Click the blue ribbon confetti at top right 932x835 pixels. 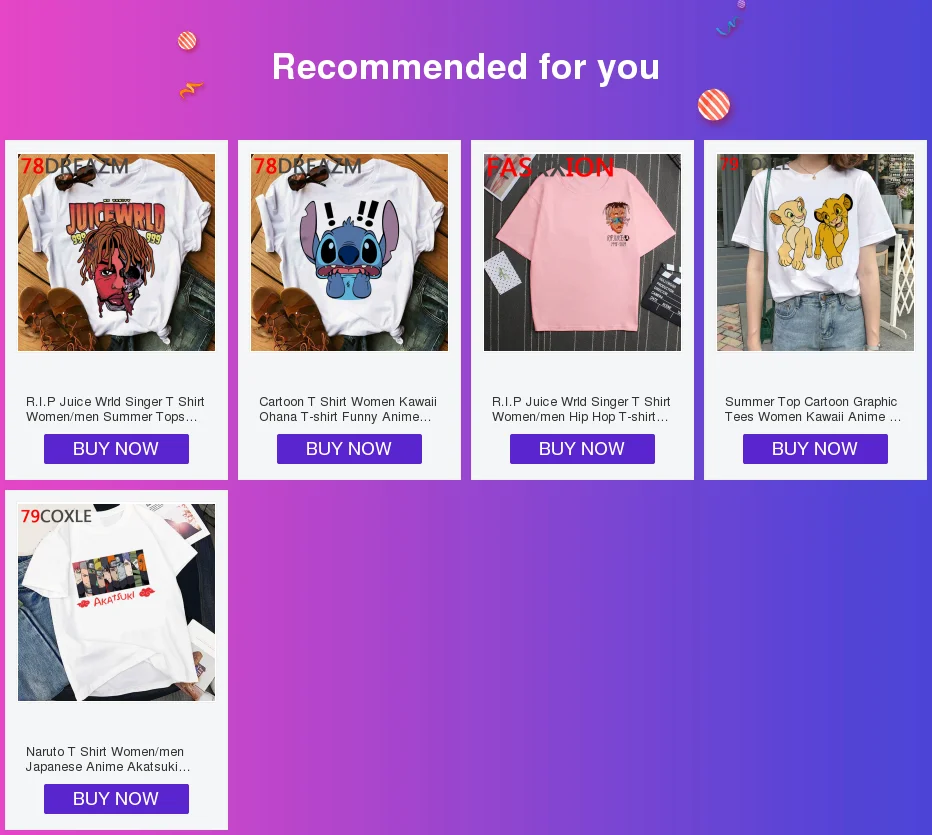pyautogui.click(x=728, y=26)
